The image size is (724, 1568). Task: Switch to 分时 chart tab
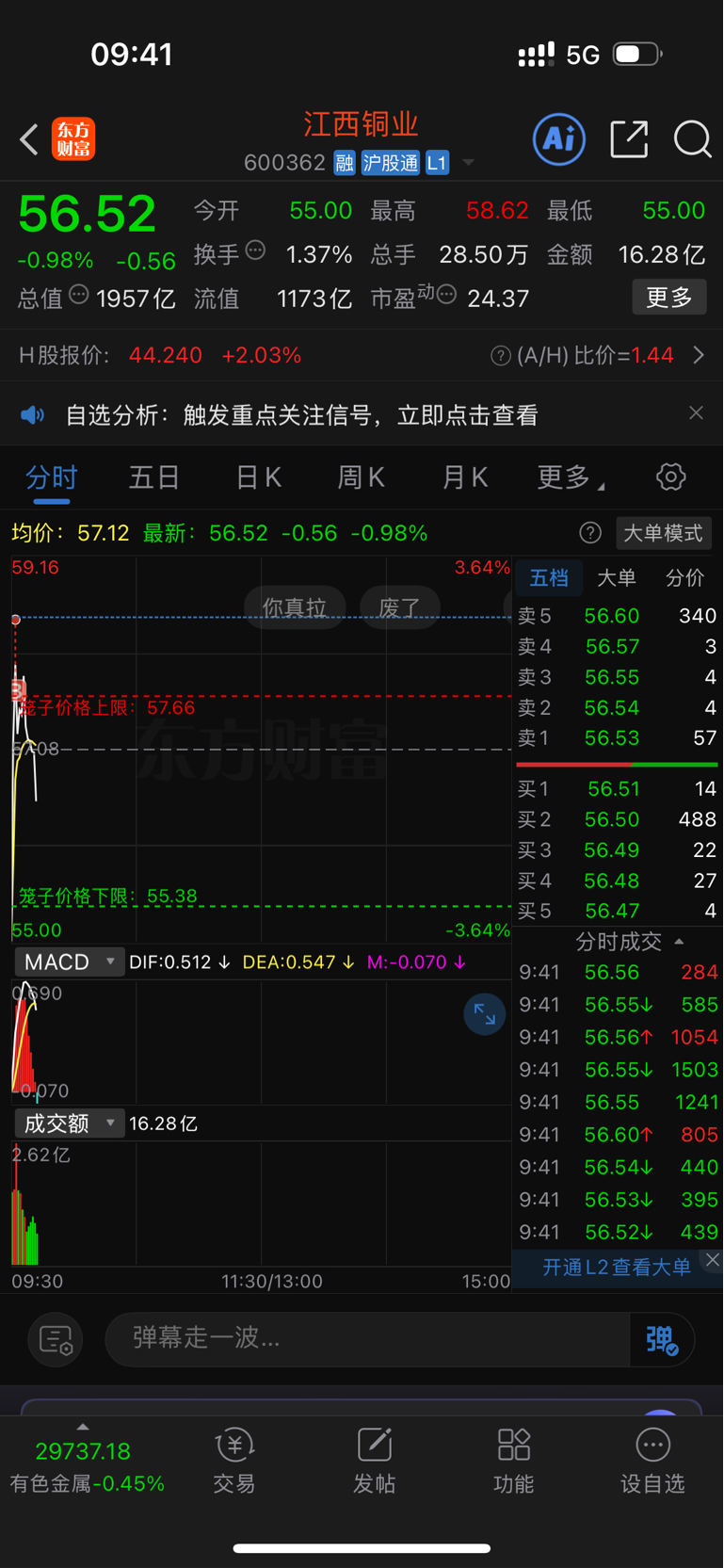point(52,477)
